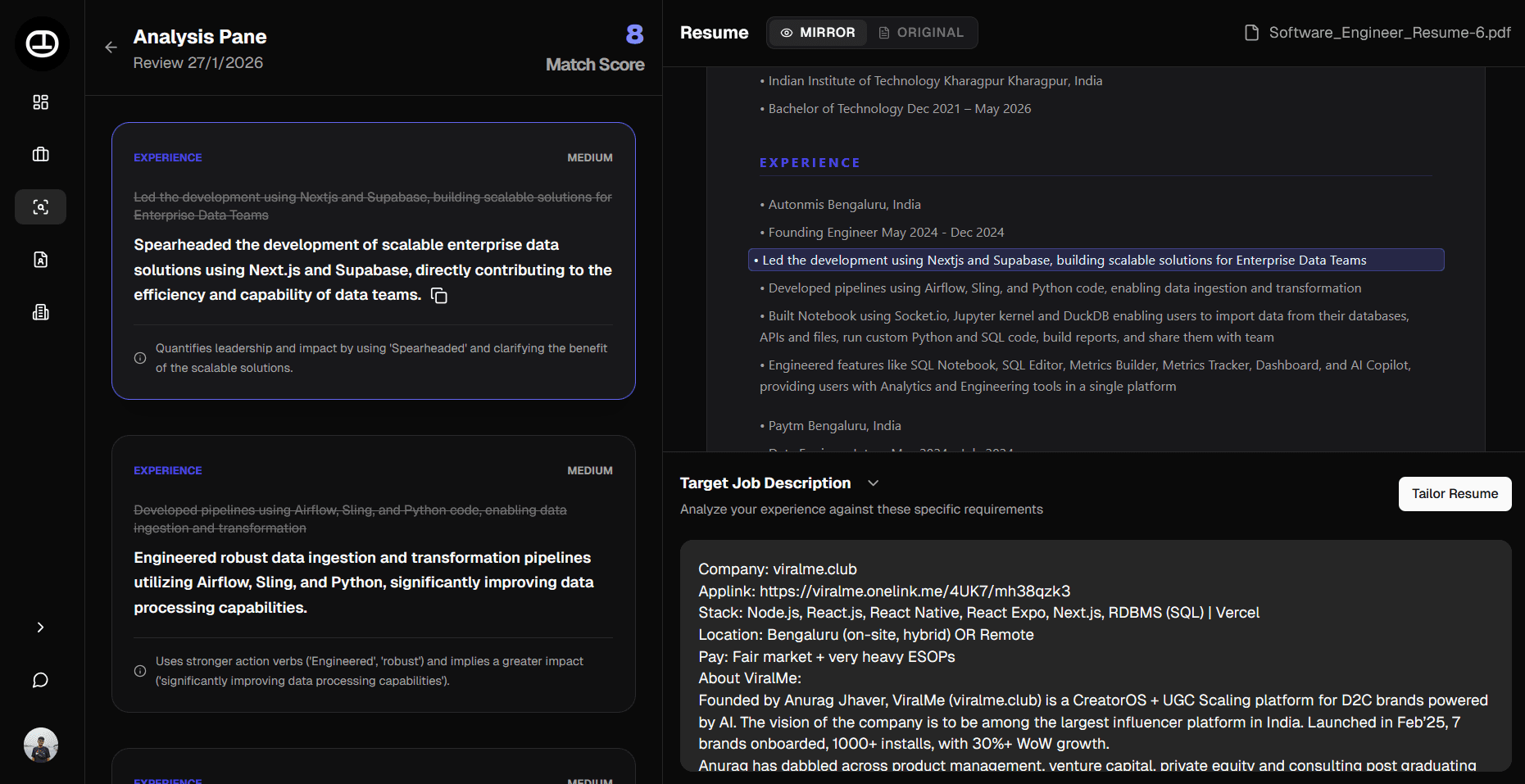Click the struck-through 'Developed pipelines' original text
This screenshot has height=784, width=1525.
click(350, 519)
